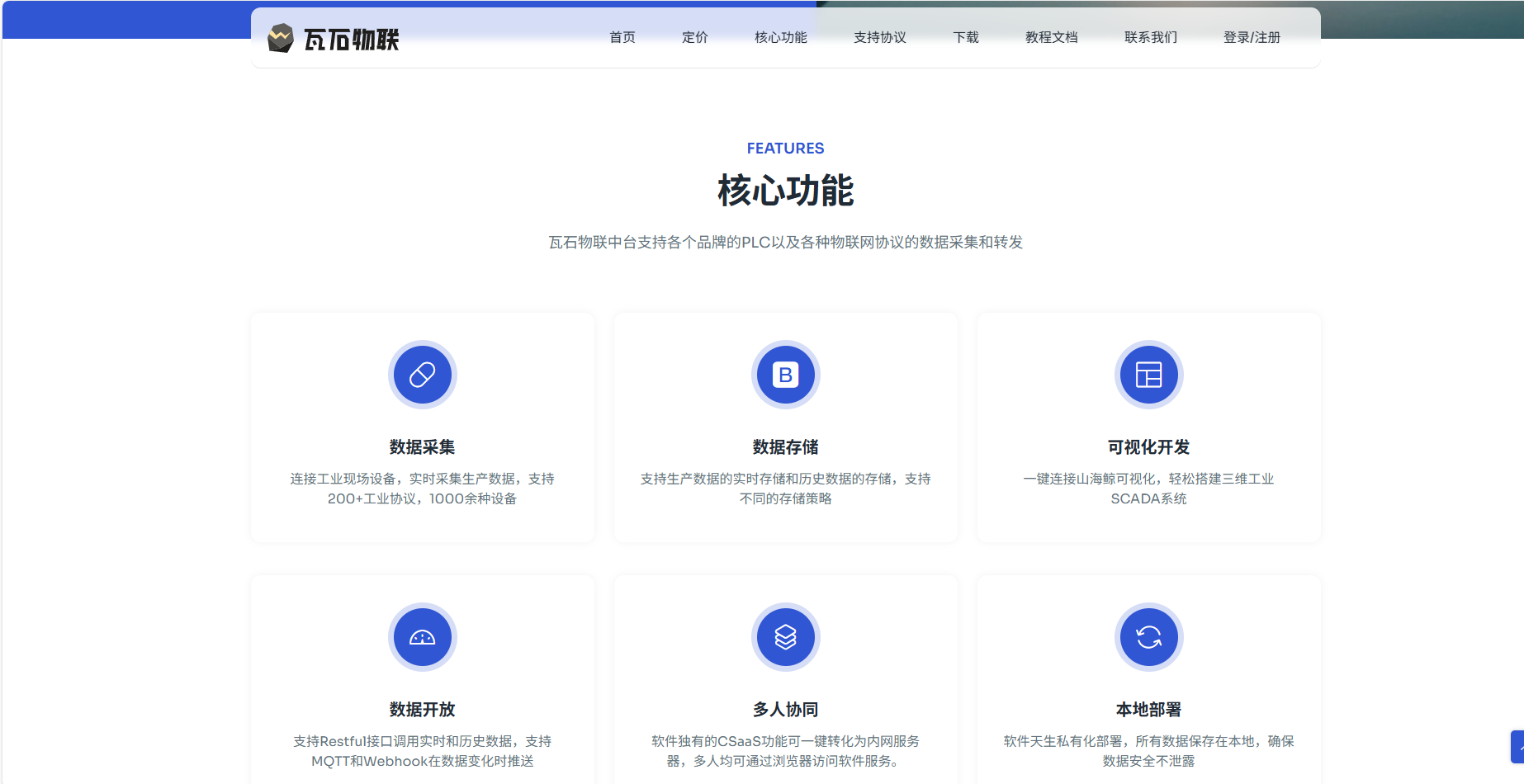Click the description mentioning 不同的存储策略
The image size is (1524, 784).
point(786,489)
